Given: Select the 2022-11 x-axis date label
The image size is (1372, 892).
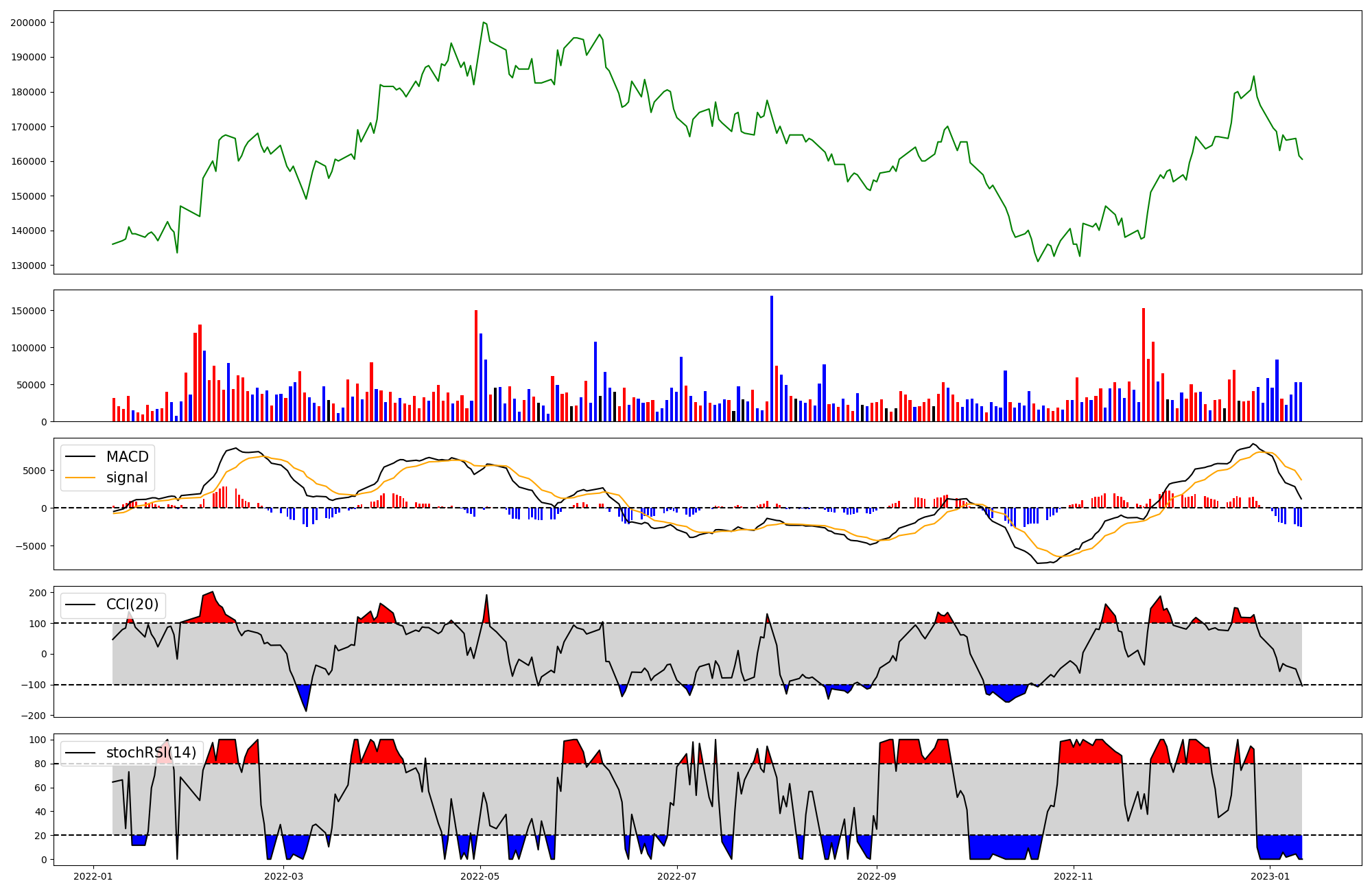Looking at the screenshot, I should tap(1073, 876).
